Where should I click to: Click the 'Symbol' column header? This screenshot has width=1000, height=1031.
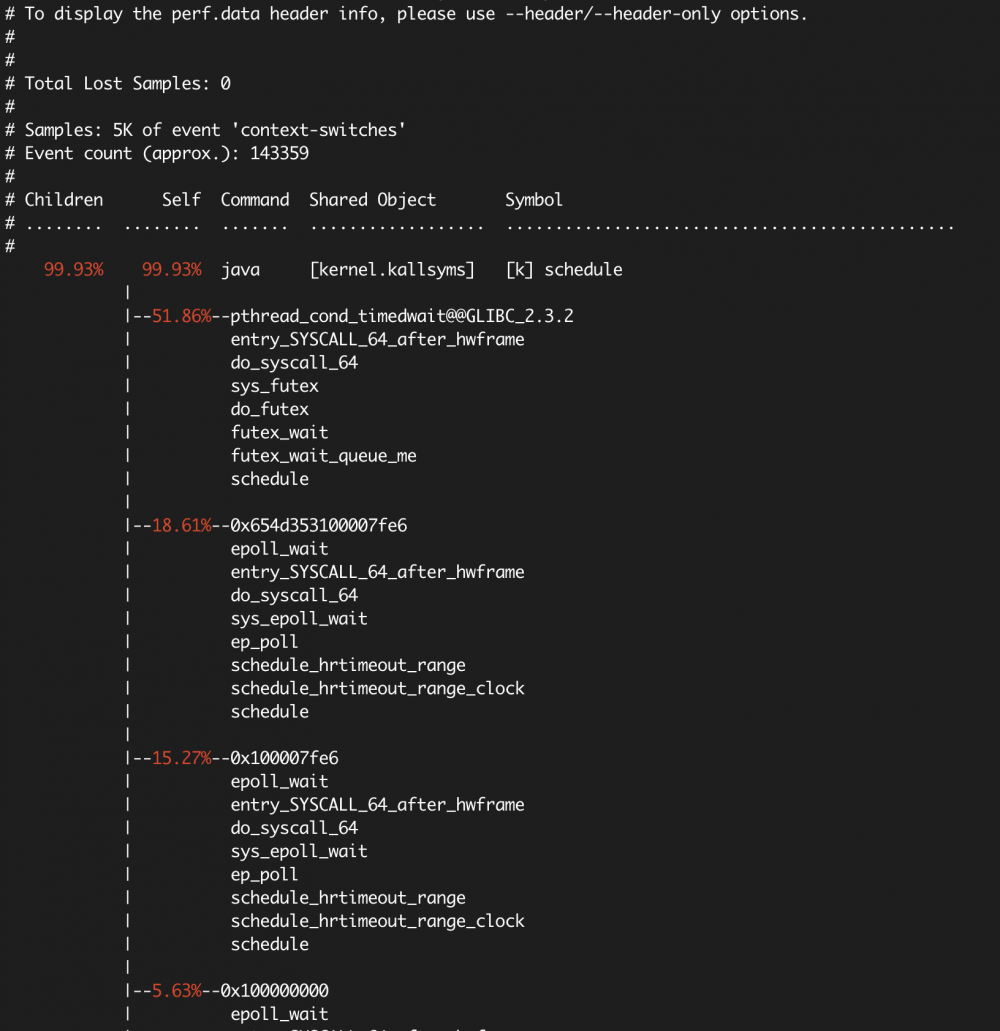coord(533,199)
